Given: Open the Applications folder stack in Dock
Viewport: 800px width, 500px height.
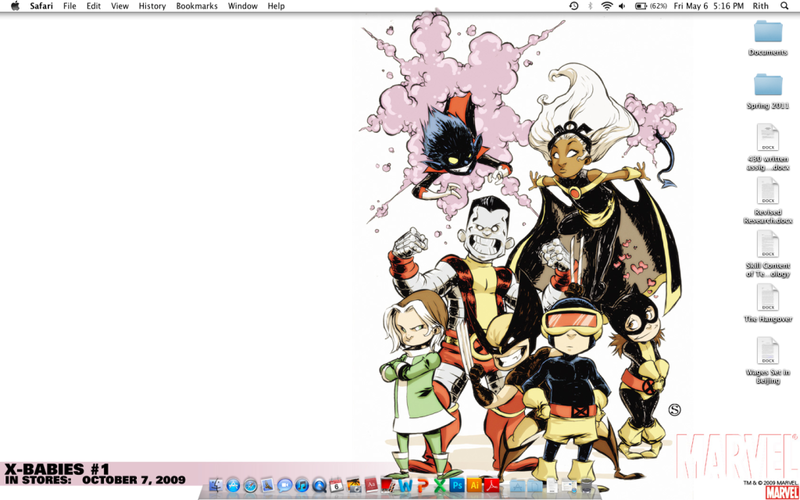Looking at the screenshot, I should pyautogui.click(x=518, y=485).
